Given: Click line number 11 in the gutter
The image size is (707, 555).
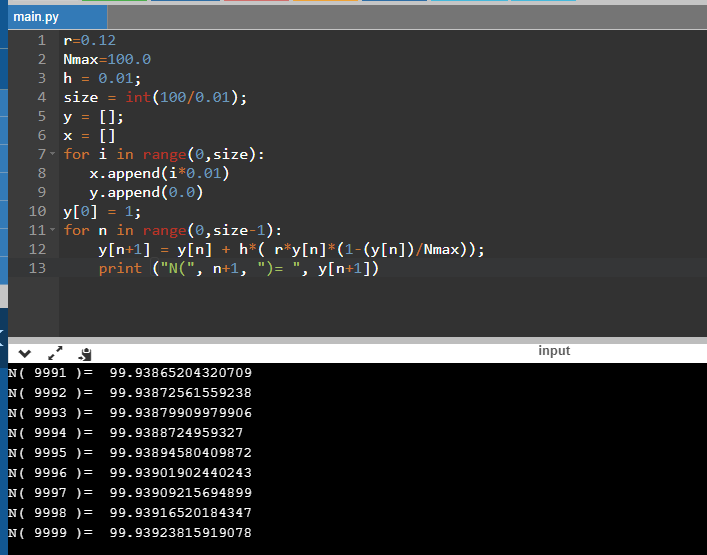Looking at the screenshot, I should [37, 230].
